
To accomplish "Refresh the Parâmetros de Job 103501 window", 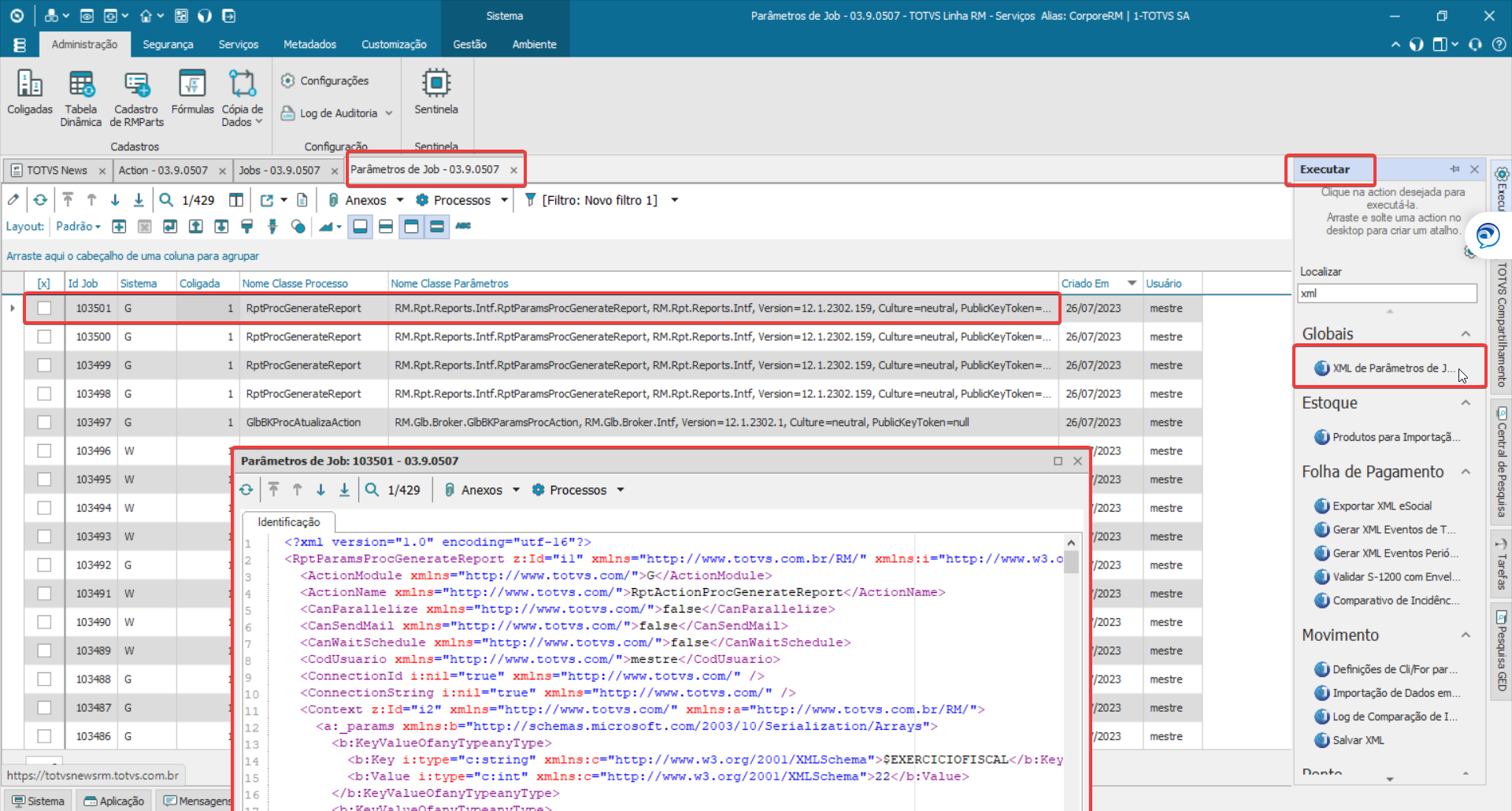I will pos(246,490).
